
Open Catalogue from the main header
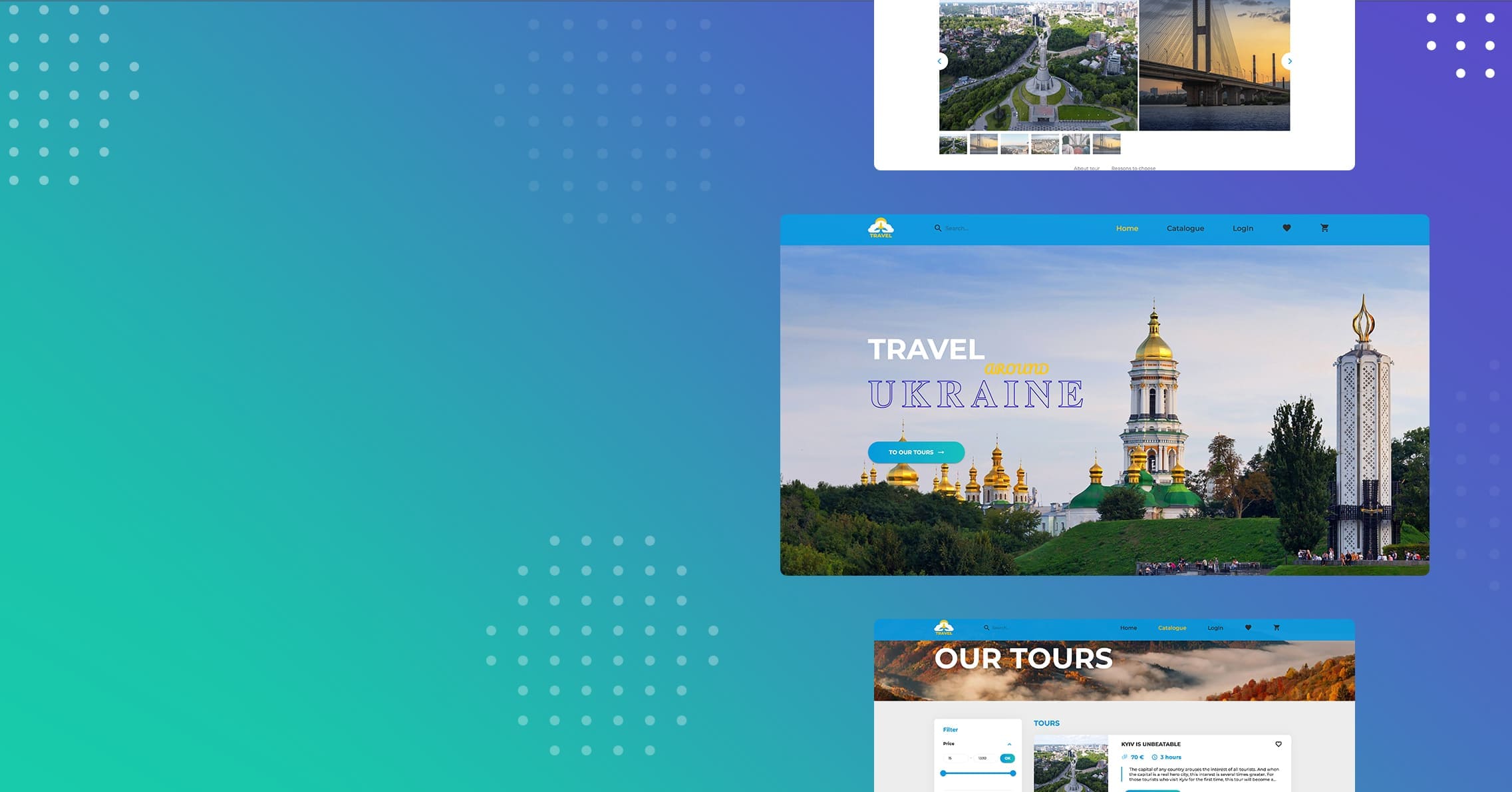[1185, 228]
